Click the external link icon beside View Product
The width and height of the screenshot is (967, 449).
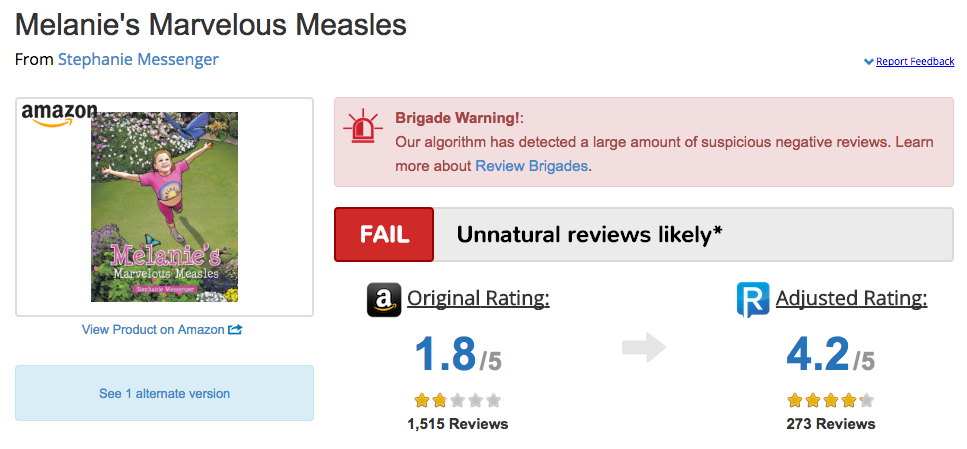click(x=235, y=329)
